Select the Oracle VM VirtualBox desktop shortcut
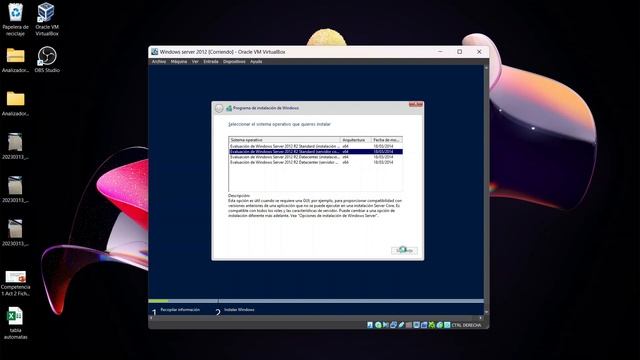Viewport: 640px width, 360px height. coord(47,19)
